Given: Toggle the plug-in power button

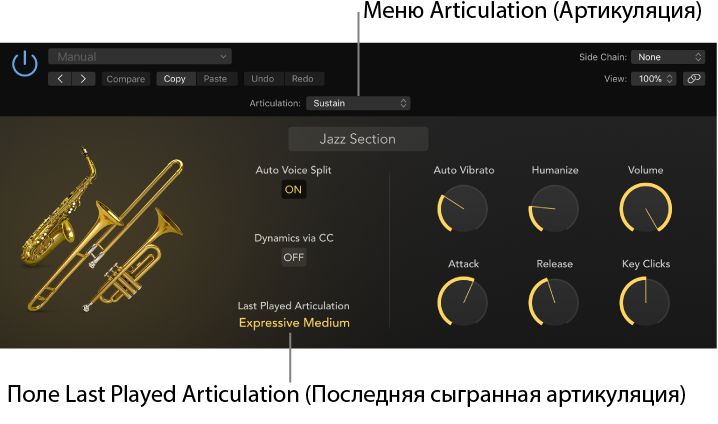Looking at the screenshot, I should [25, 64].
